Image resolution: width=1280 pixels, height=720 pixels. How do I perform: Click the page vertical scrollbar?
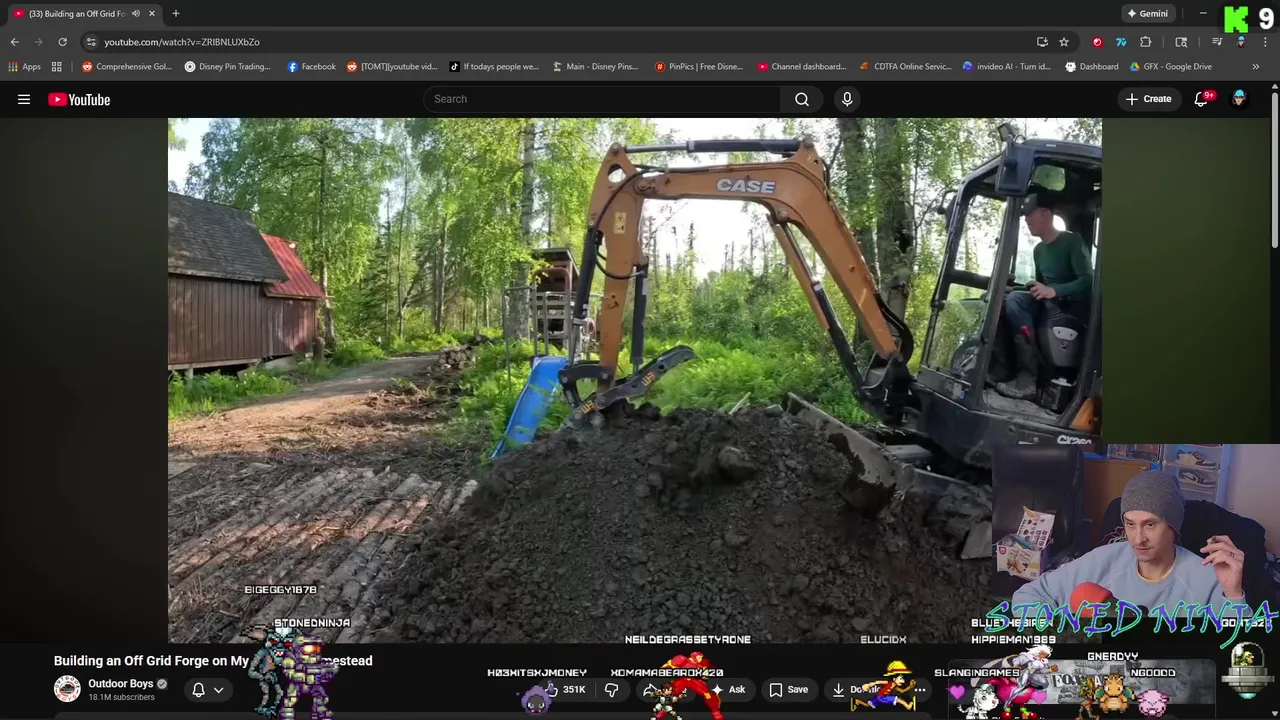tap(1275, 170)
